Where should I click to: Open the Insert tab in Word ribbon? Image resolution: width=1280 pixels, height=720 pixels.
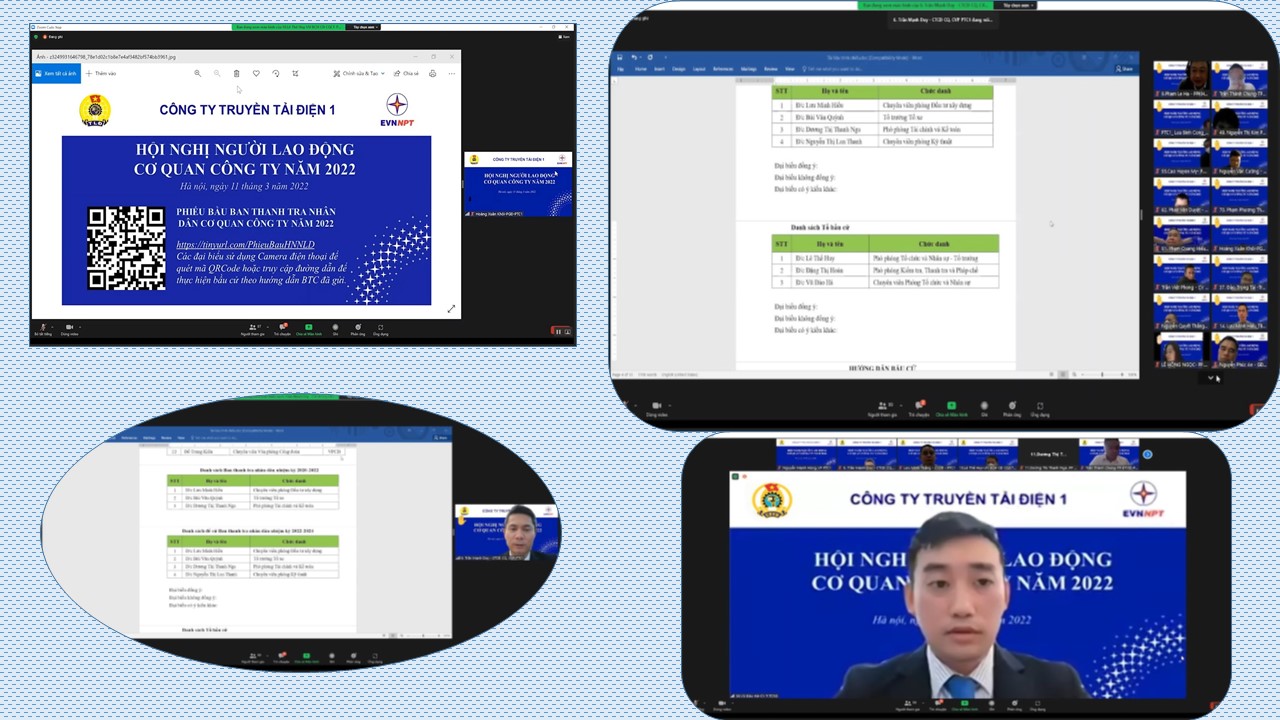[x=659, y=69]
